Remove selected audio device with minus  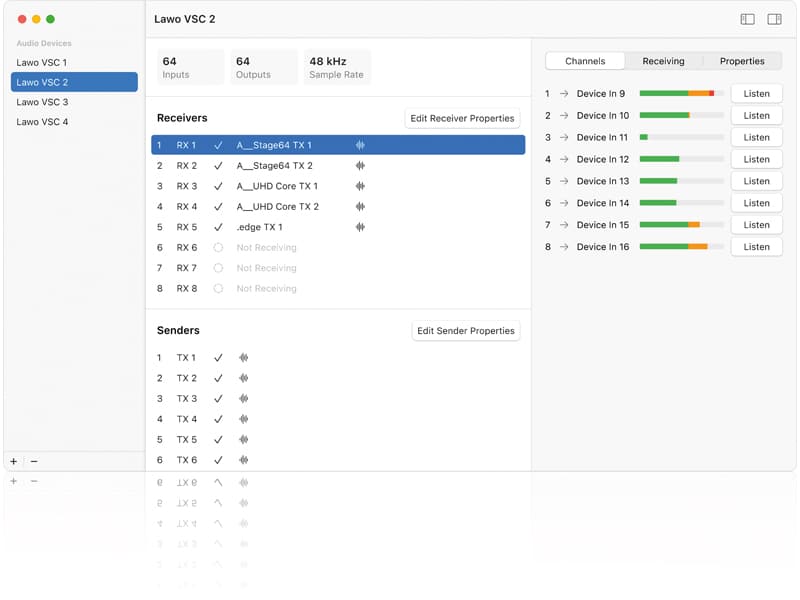(x=34, y=461)
